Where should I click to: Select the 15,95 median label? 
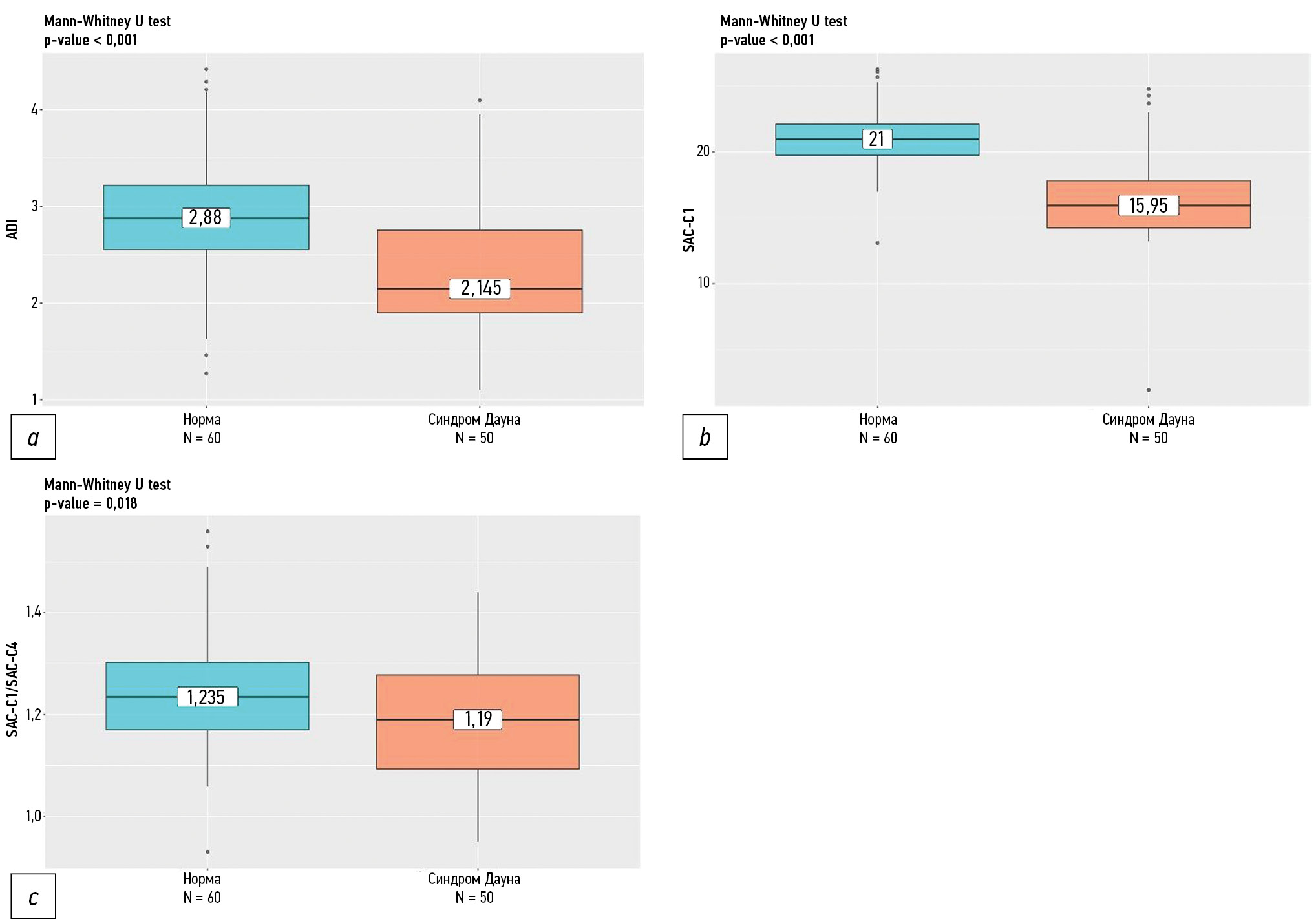click(x=1148, y=206)
